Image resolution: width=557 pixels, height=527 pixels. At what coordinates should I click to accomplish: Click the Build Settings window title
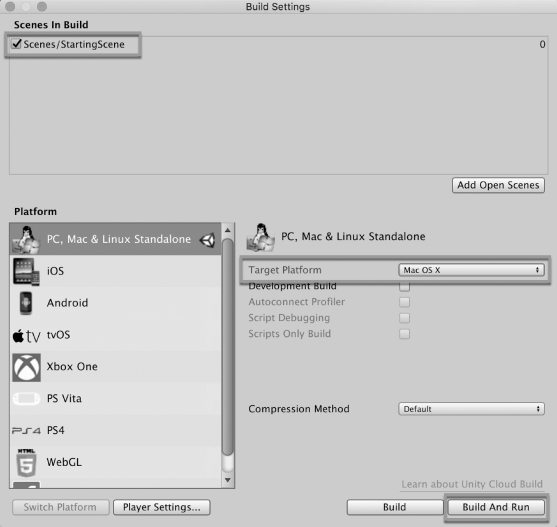pos(278,7)
